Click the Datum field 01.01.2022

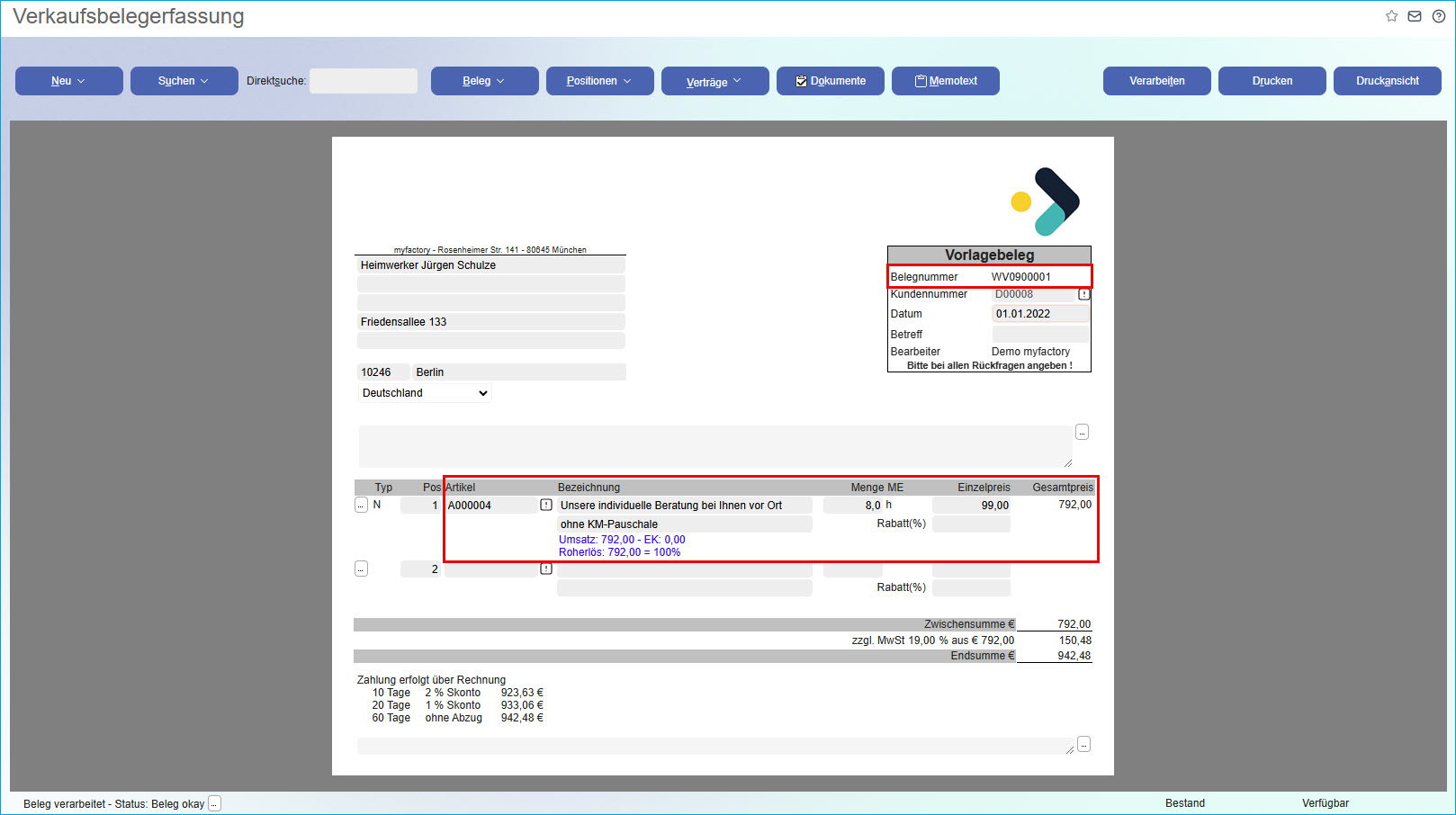pos(1040,314)
